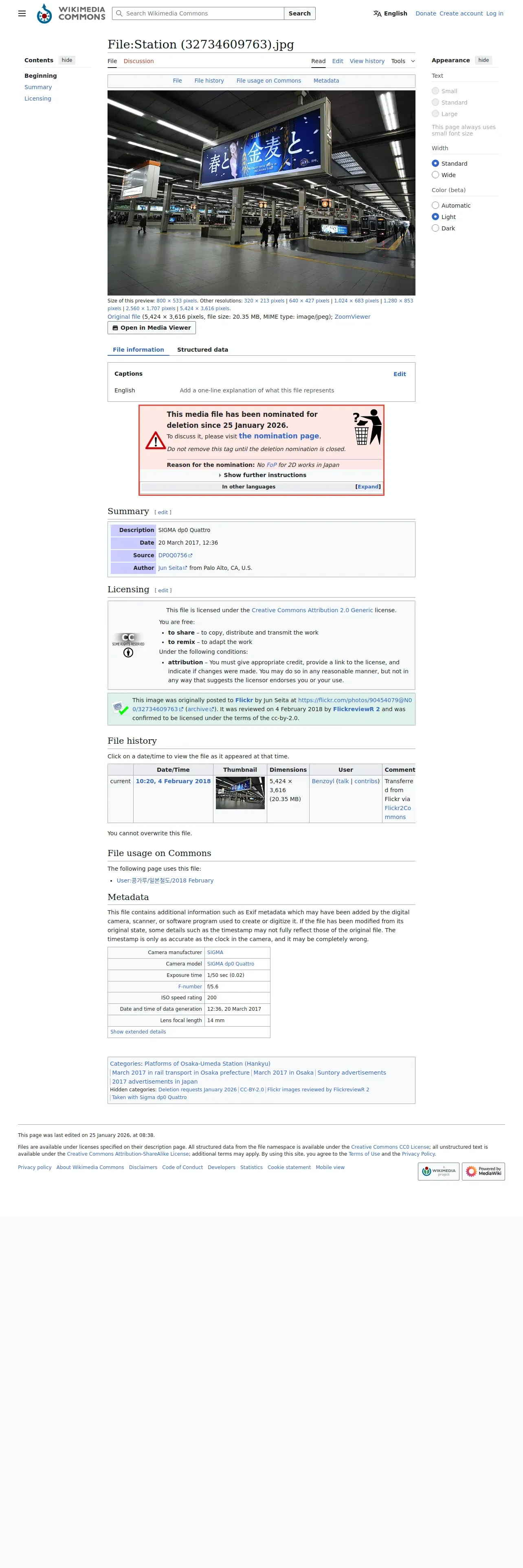Hide the Appearance panel
Viewport: 523px width, 1568px height.
pyautogui.click(x=483, y=60)
